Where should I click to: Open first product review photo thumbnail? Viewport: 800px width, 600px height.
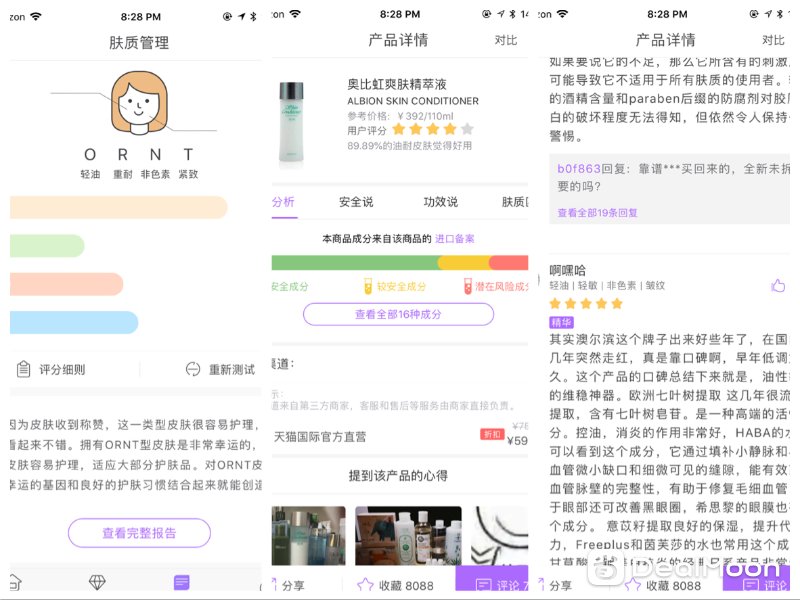tap(308, 536)
